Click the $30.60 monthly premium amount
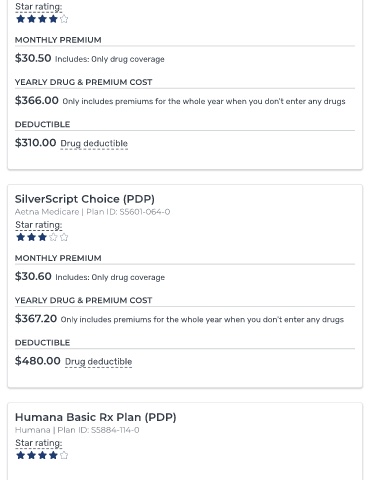This screenshot has width=370, height=480. pos(33,276)
